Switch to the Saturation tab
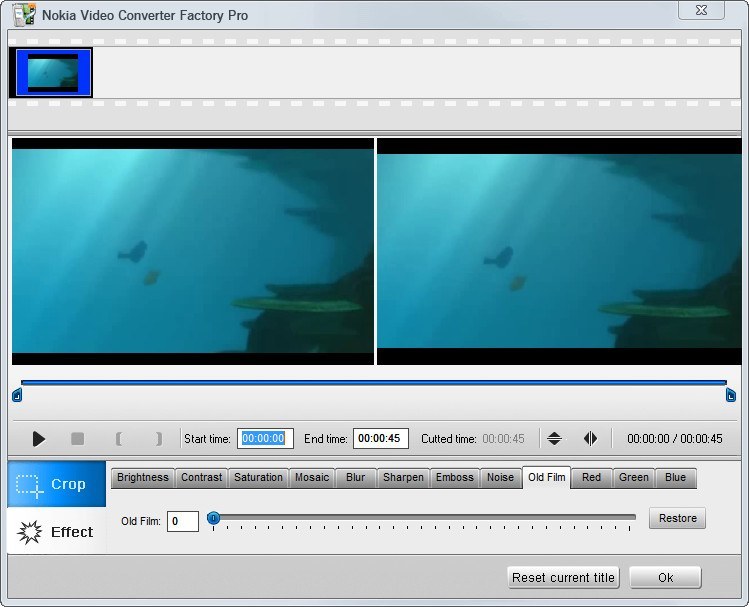Image resolution: width=749 pixels, height=607 pixels. (x=258, y=478)
